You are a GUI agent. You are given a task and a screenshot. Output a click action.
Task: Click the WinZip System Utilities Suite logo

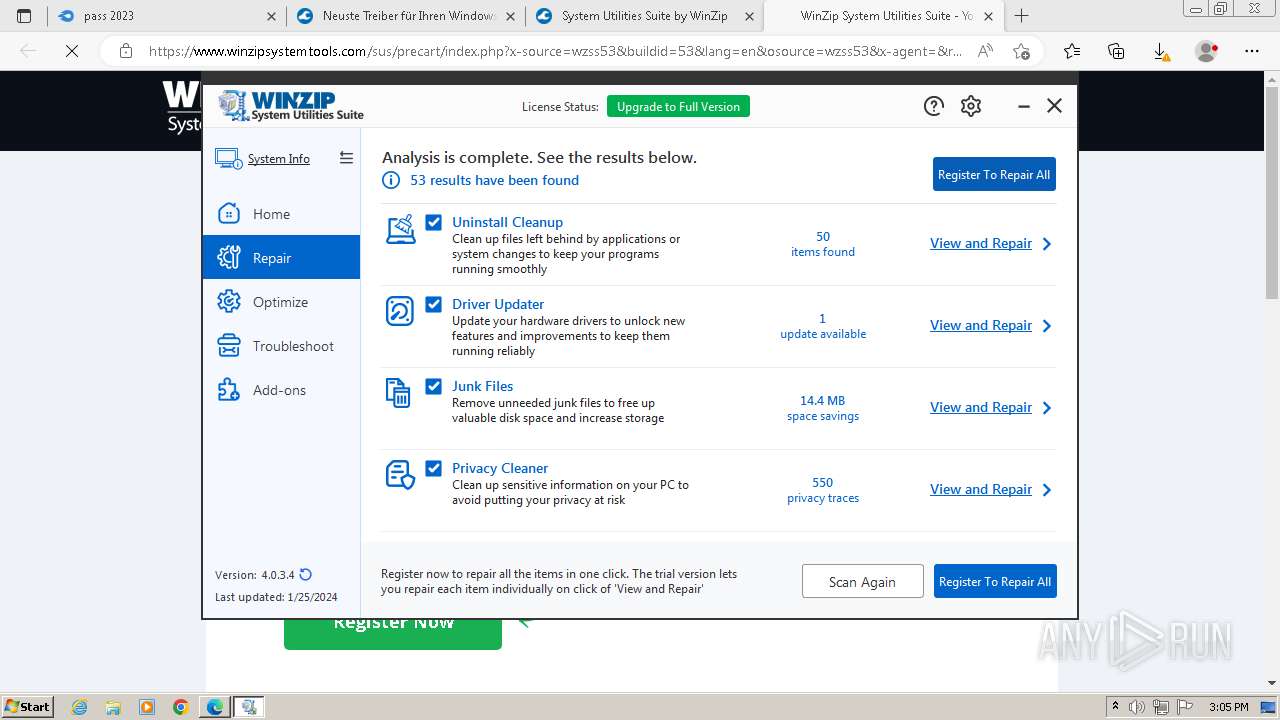tap(291, 106)
